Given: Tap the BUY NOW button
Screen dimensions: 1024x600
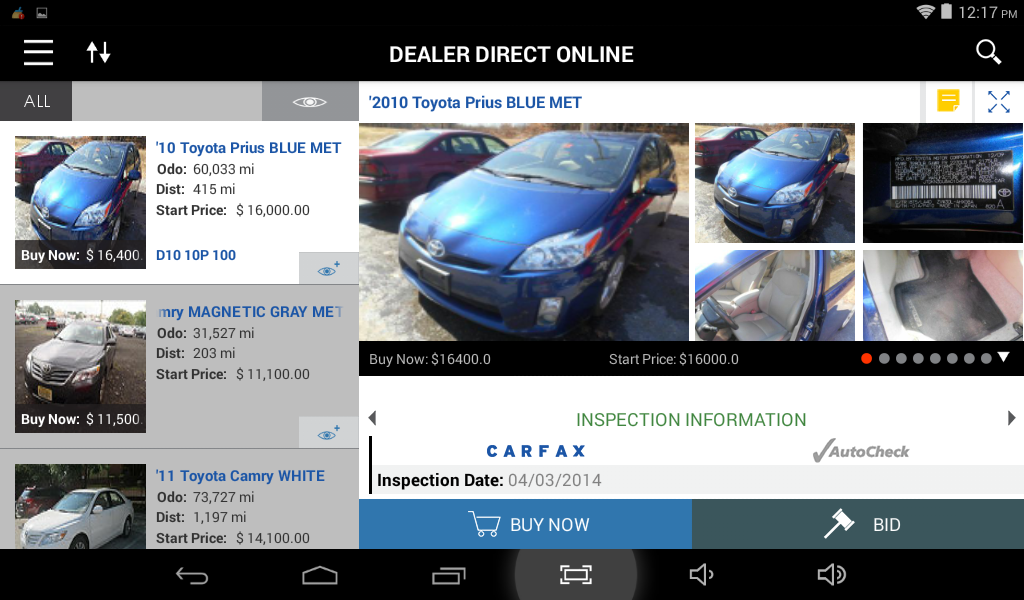Looking at the screenshot, I should [x=525, y=524].
